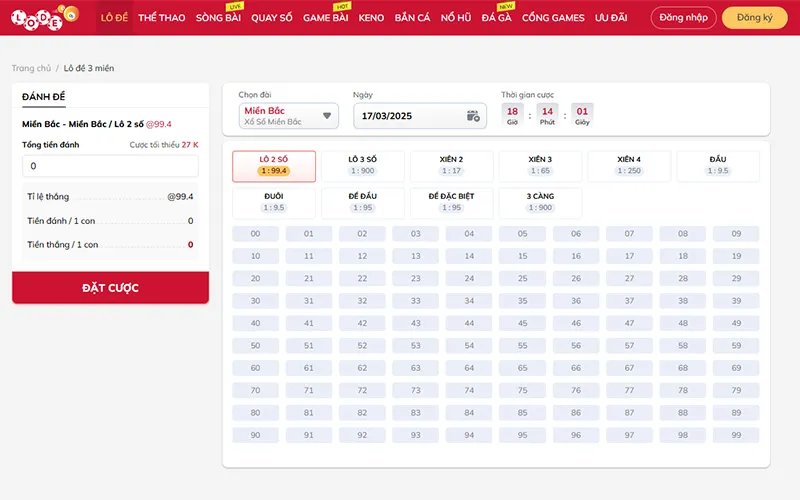800x500 pixels.
Task: Select the LÔ 3 SỐ bet type
Action: [x=363, y=166]
